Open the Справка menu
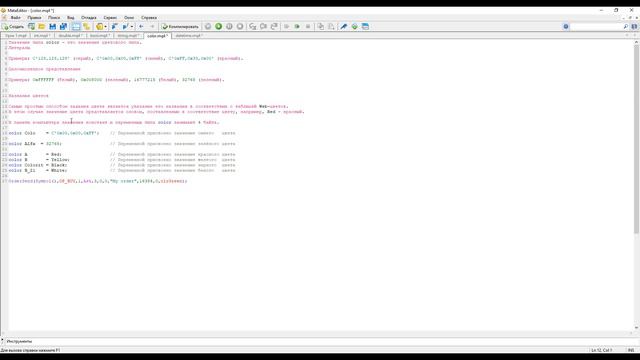 (149, 18)
